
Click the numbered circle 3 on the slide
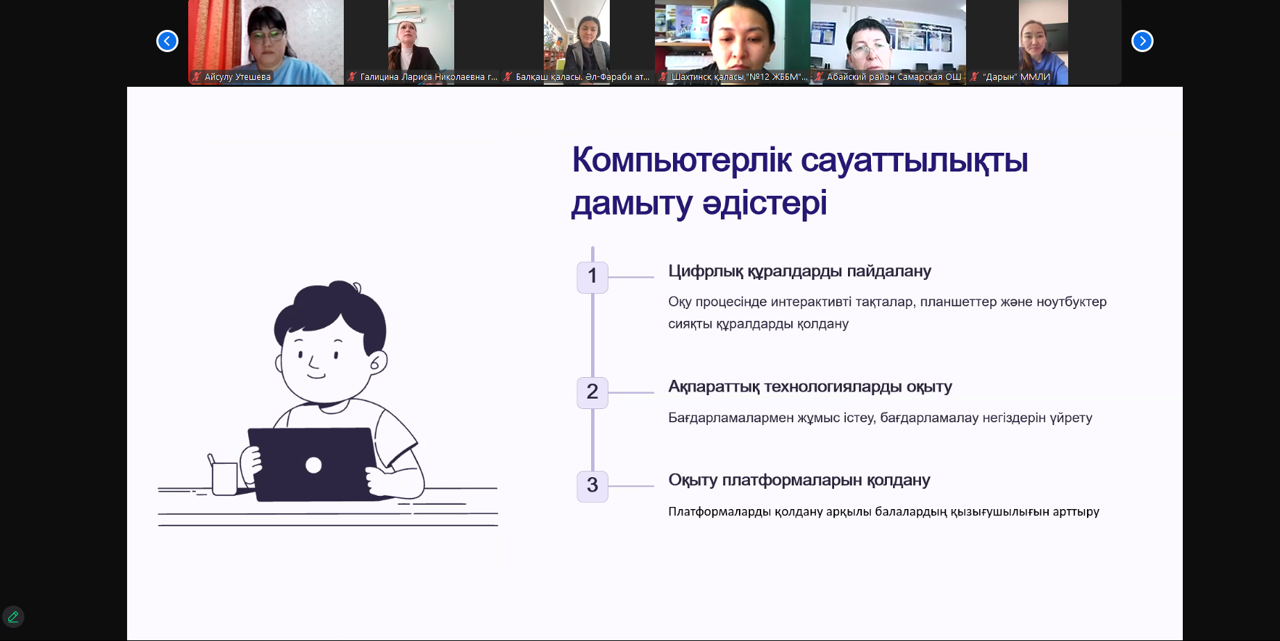click(x=591, y=486)
